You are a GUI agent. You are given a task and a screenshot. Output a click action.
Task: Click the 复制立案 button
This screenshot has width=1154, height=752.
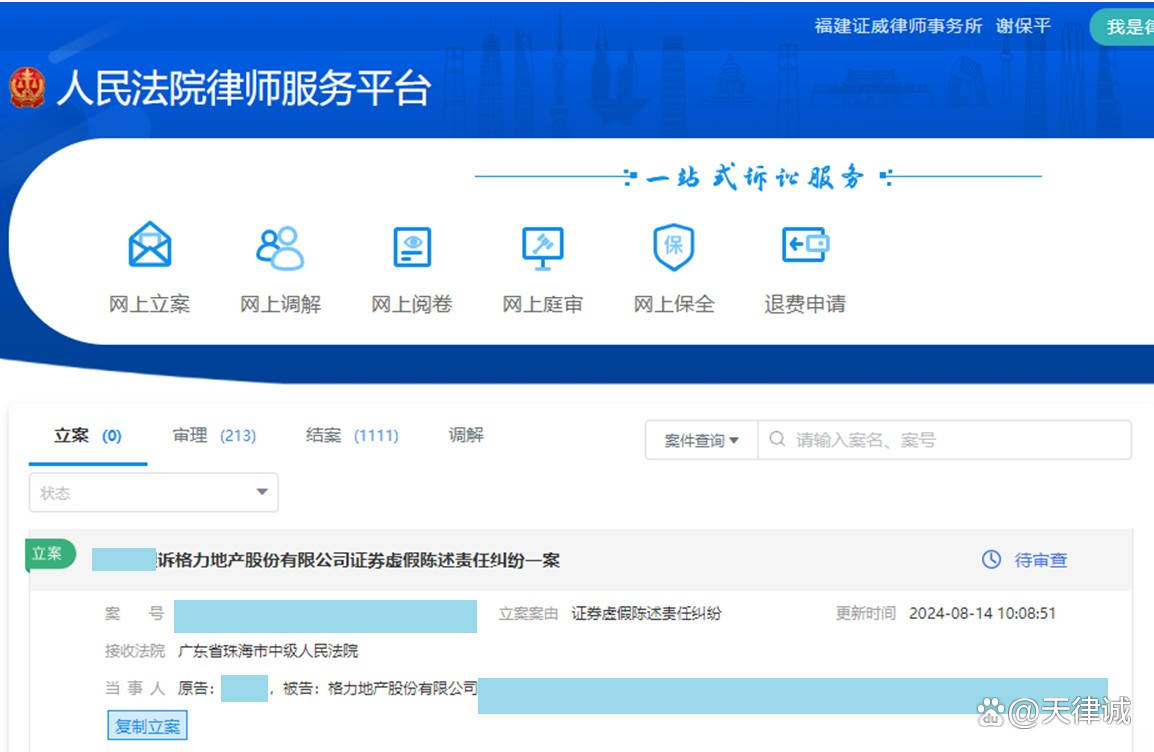point(147,725)
